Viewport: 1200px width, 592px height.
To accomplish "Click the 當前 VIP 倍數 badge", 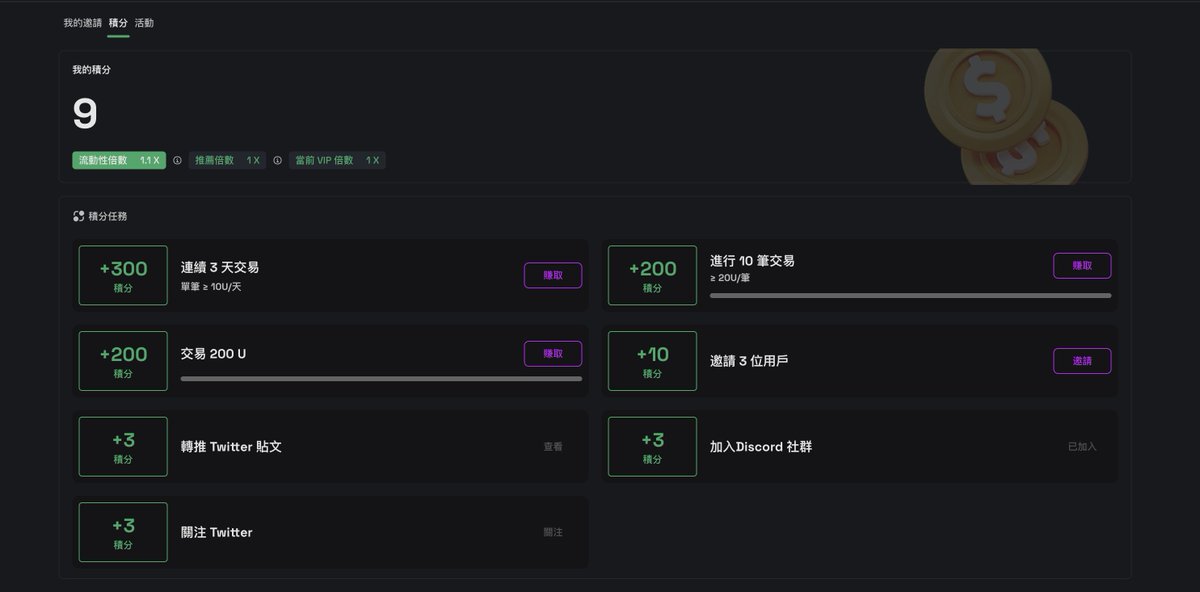I will pyautogui.click(x=337, y=160).
